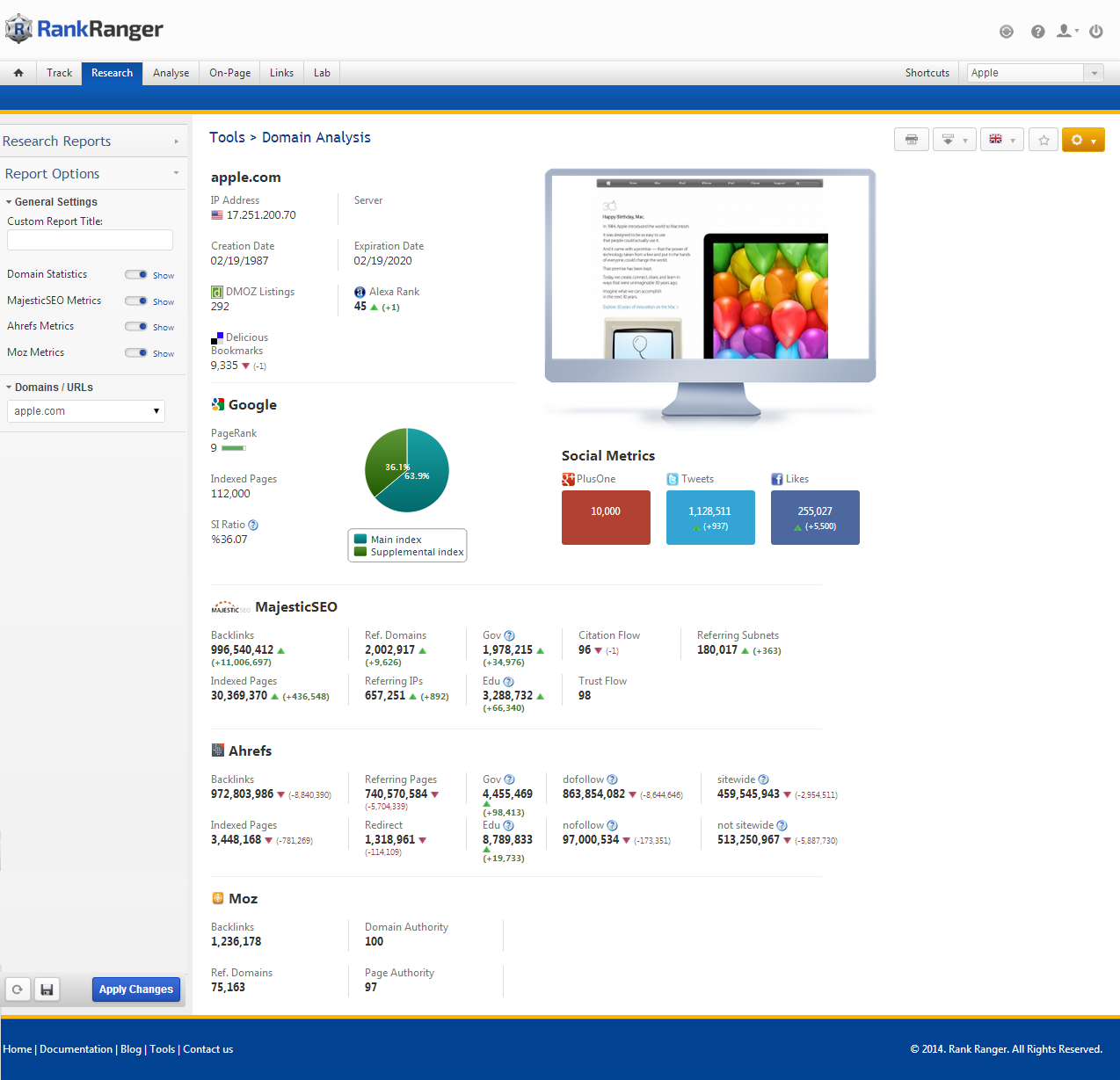This screenshot has width=1120, height=1080.
Task: Toggle the Ahrefs Metrics switch
Action: (x=136, y=326)
